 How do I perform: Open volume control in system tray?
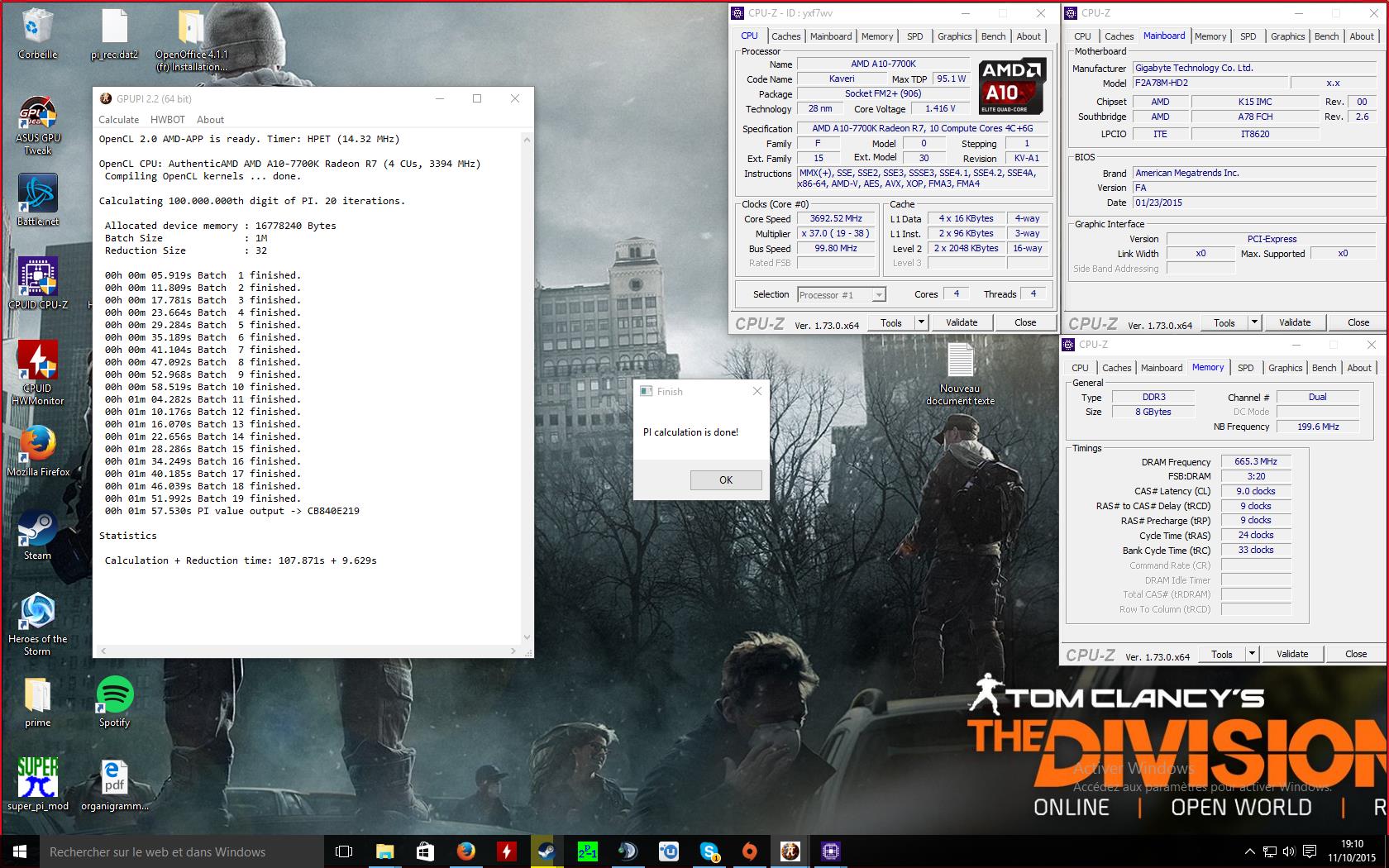(x=1289, y=851)
